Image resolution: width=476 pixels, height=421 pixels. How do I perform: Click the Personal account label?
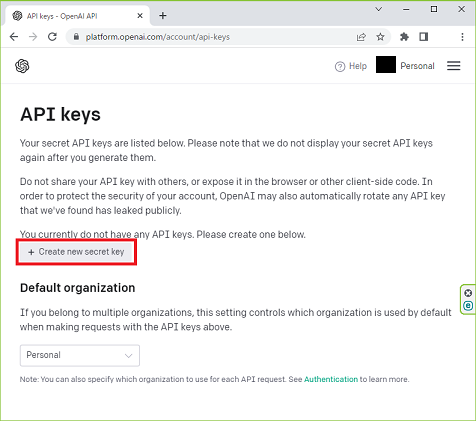pyautogui.click(x=417, y=66)
